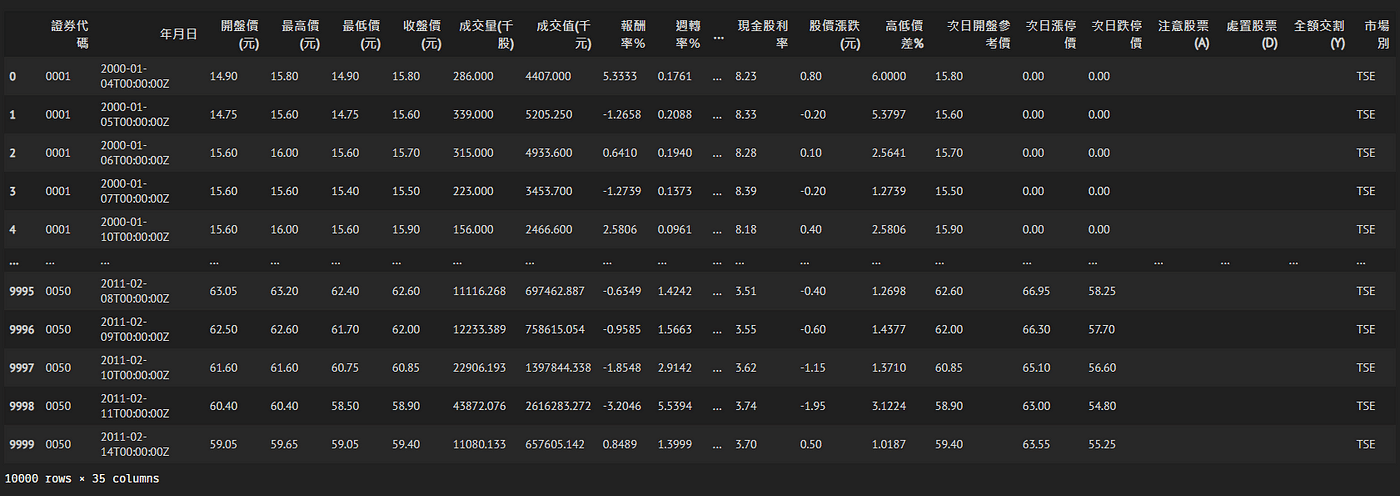Screen dimensions: 1400x496
Task: Click the 週轉率 cell 5.5394
Action: pyautogui.click(x=677, y=405)
